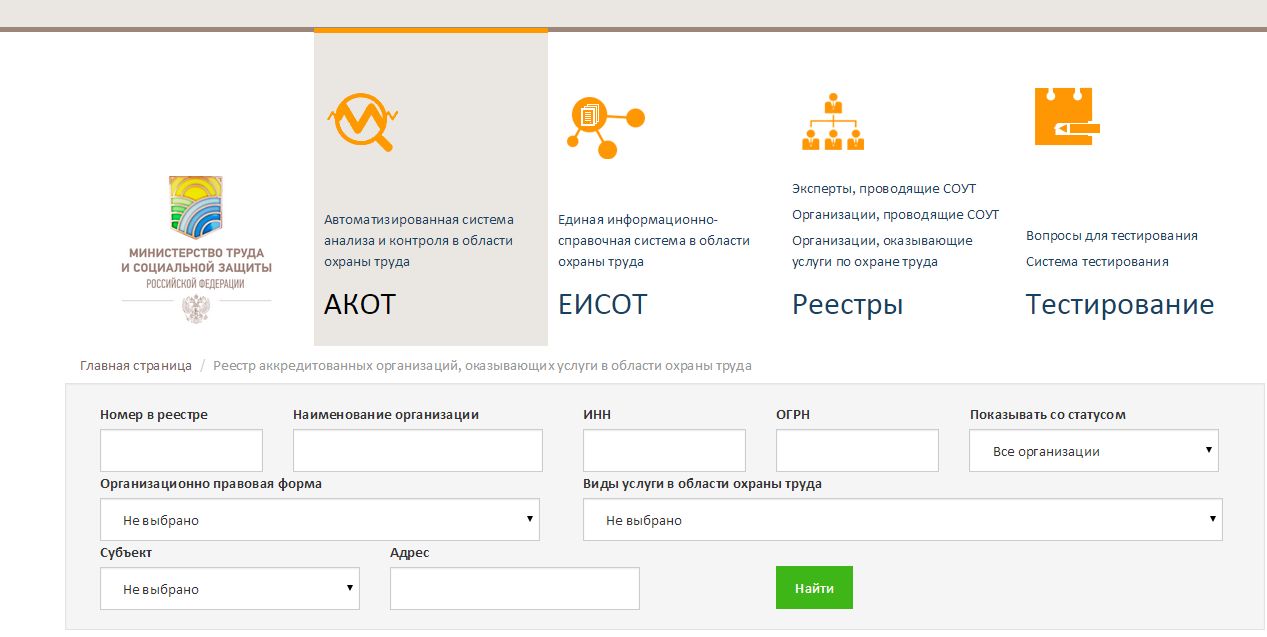The image size is (1267, 637).
Task: Open 'Эксперты, проводящие СОУТ' link
Action: point(883,188)
